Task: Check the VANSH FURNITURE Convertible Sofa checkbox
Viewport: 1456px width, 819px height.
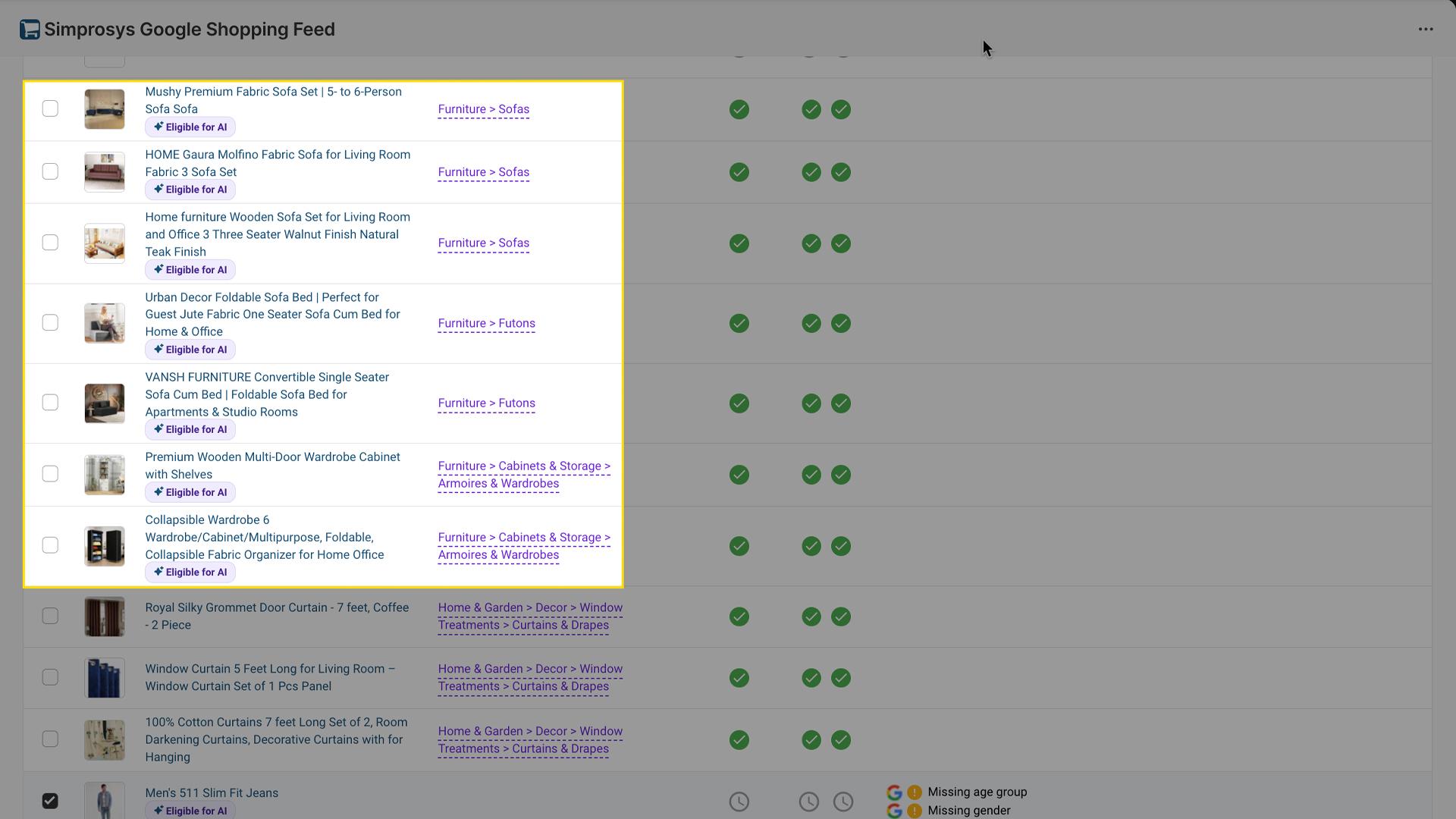Action: click(50, 402)
